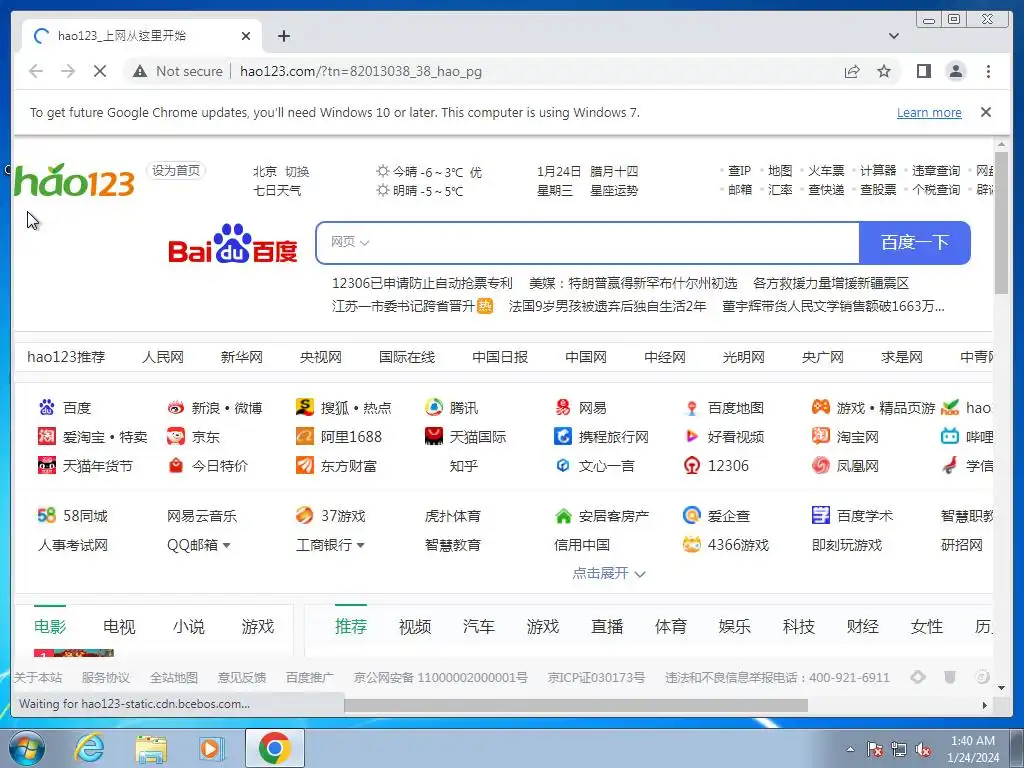Open the Chrome tab search chevron
Screen dimensions: 1024x768
point(893,36)
